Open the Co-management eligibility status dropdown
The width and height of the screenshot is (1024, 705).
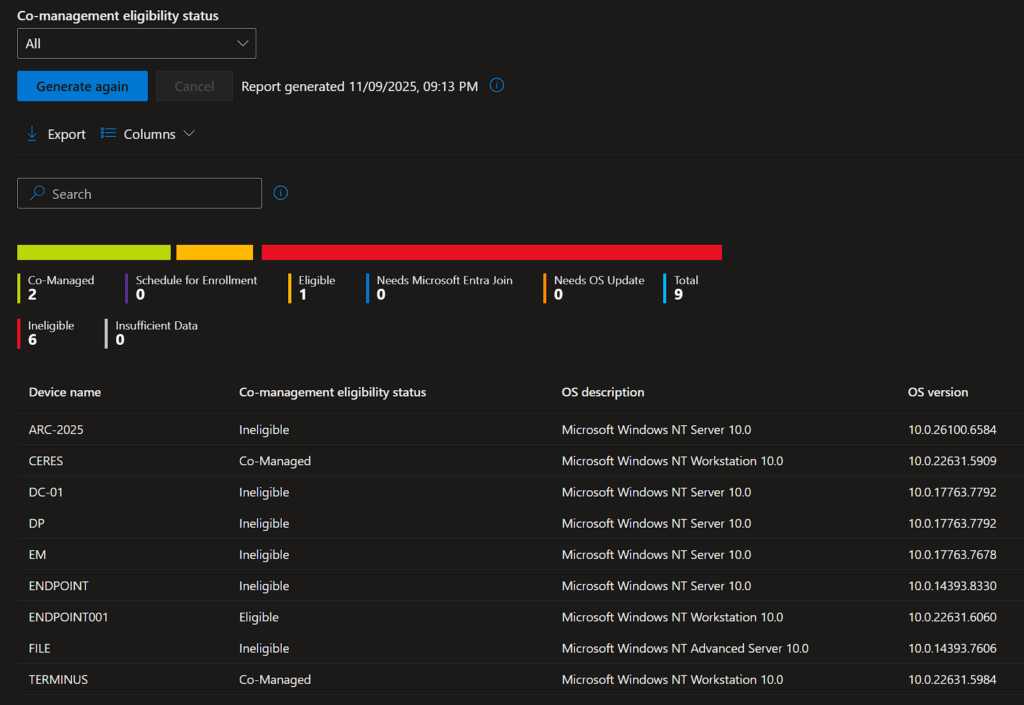click(137, 44)
